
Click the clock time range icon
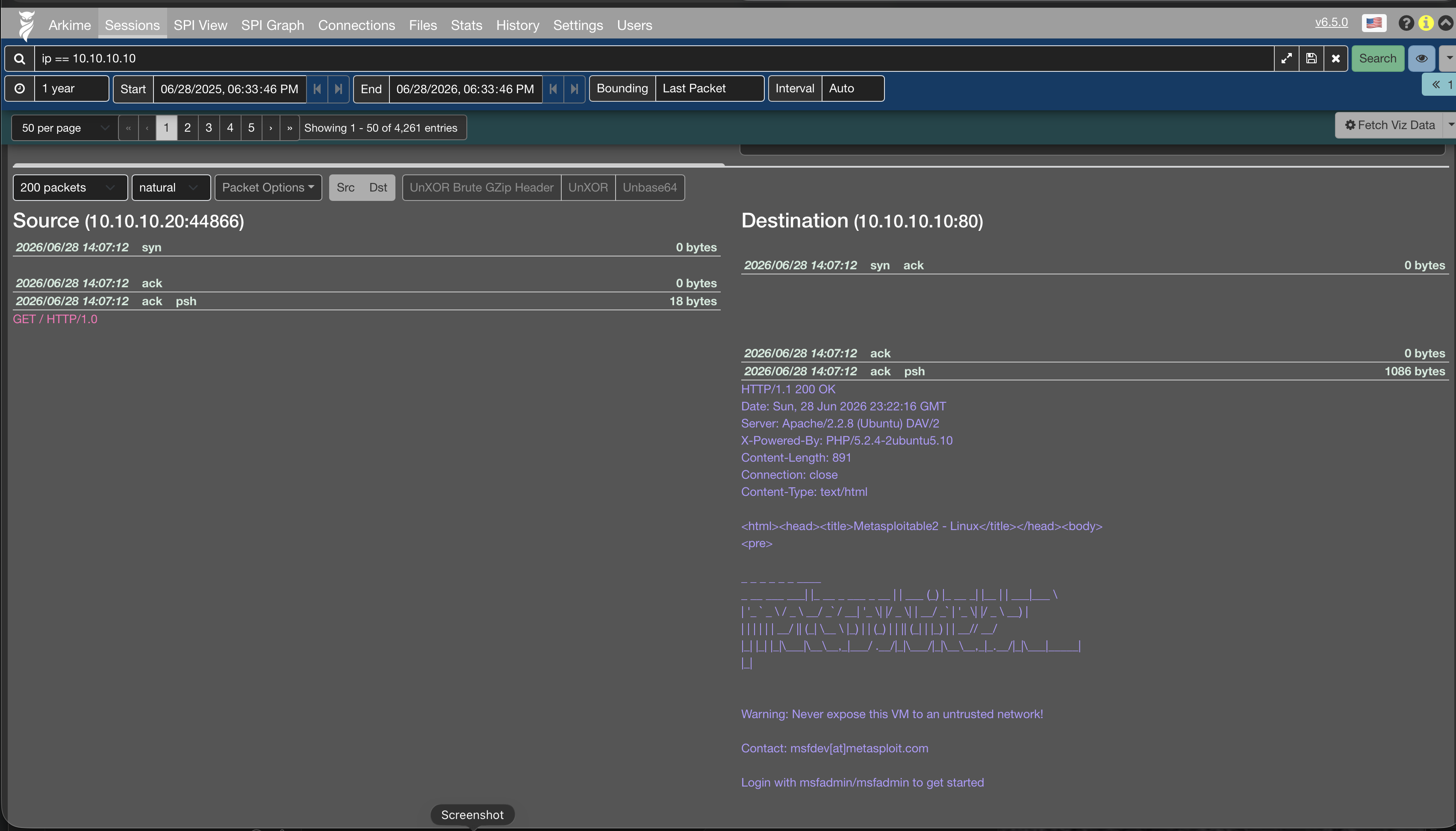pos(19,88)
